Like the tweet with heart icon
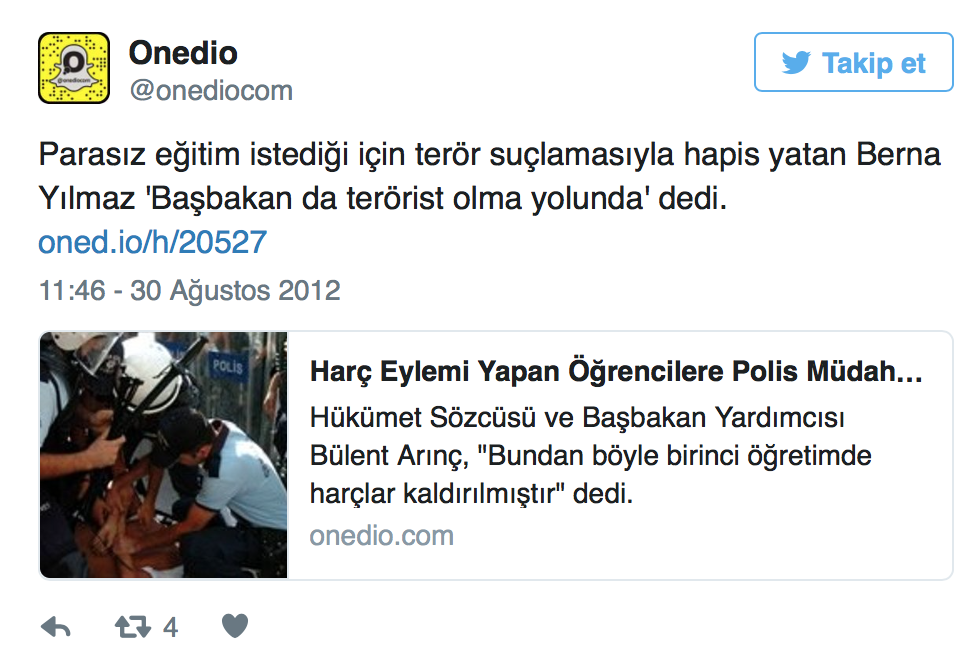 click(235, 626)
